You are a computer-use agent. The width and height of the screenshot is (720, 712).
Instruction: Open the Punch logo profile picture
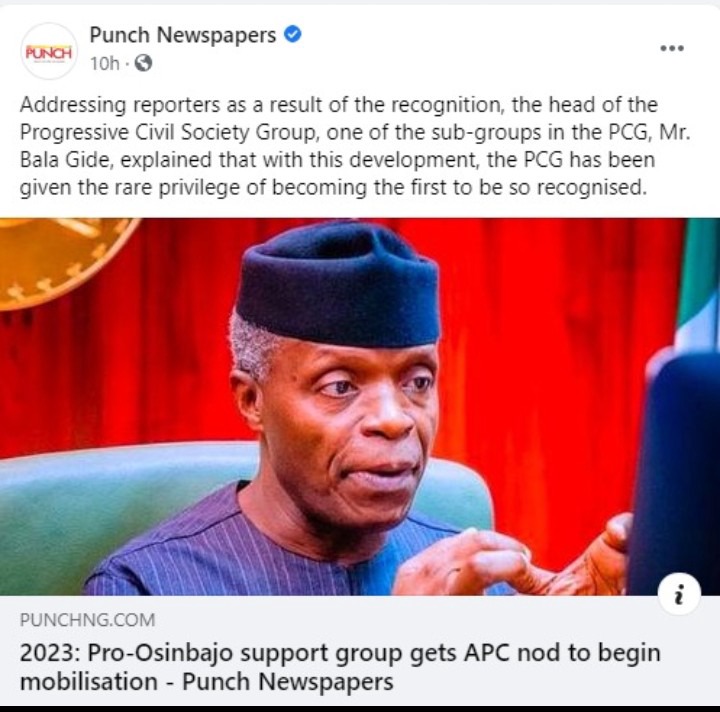click(x=49, y=51)
